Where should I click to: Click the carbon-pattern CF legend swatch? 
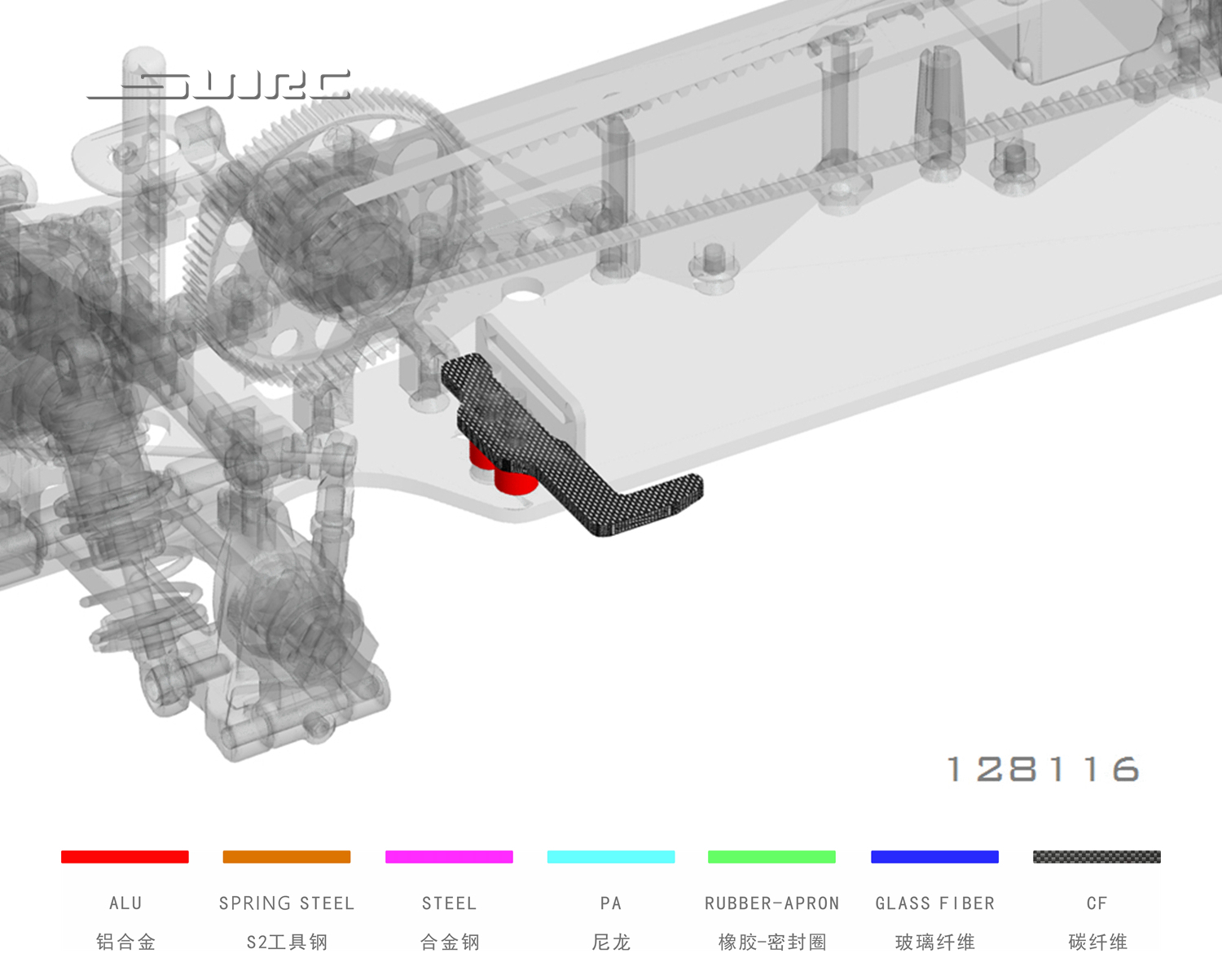tap(1097, 856)
